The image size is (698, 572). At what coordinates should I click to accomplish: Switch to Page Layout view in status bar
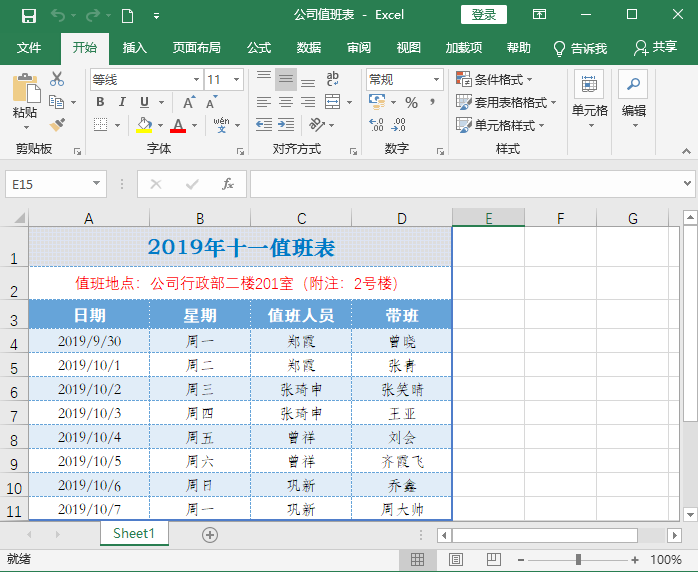point(456,559)
